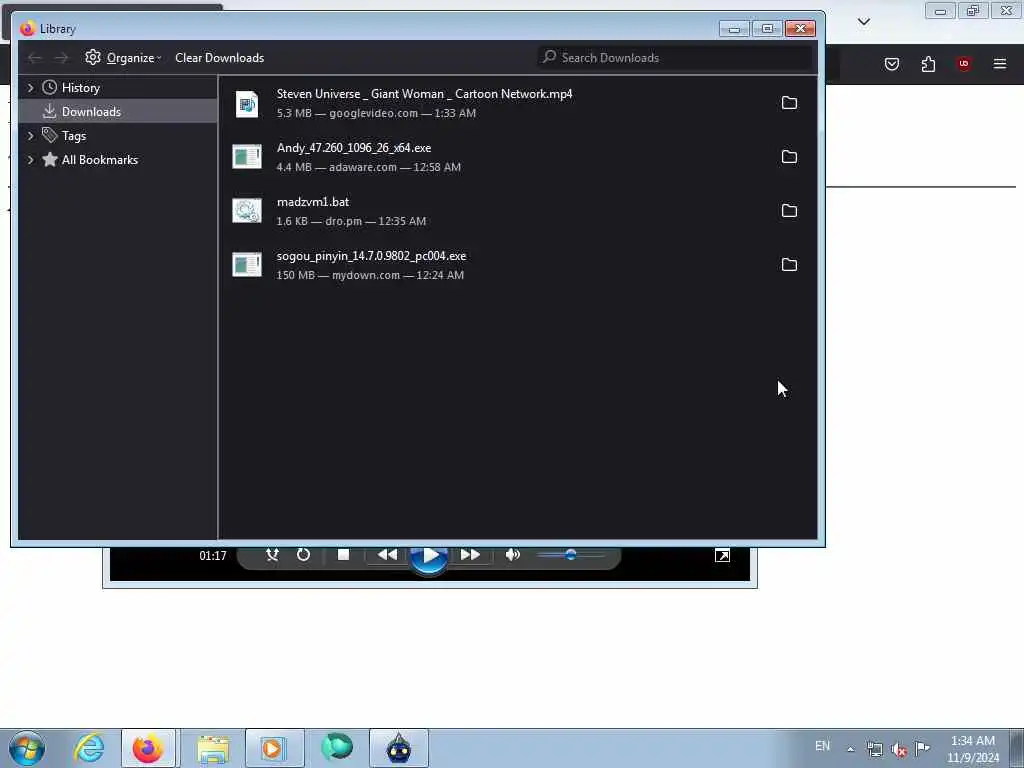Image resolution: width=1024 pixels, height=768 pixels.
Task: Open the Firefox hamburger application menu
Action: coord(1000,64)
